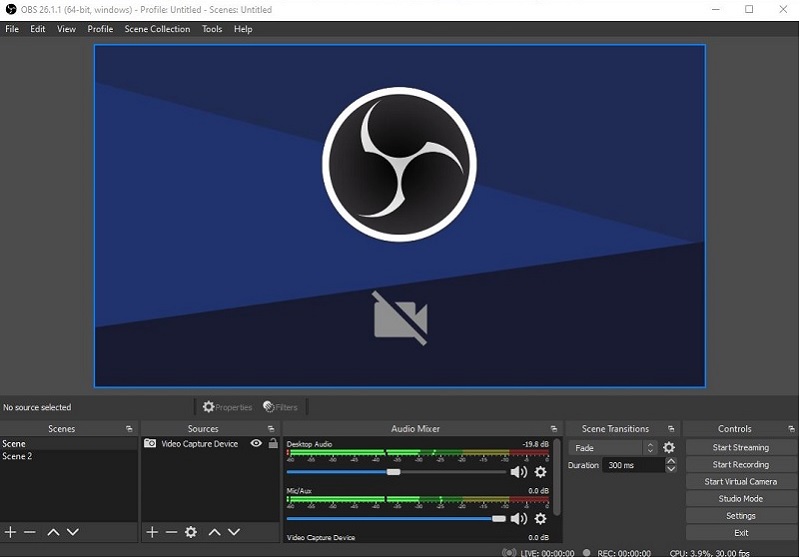
Task: Open the View menu
Action: pyautogui.click(x=66, y=29)
